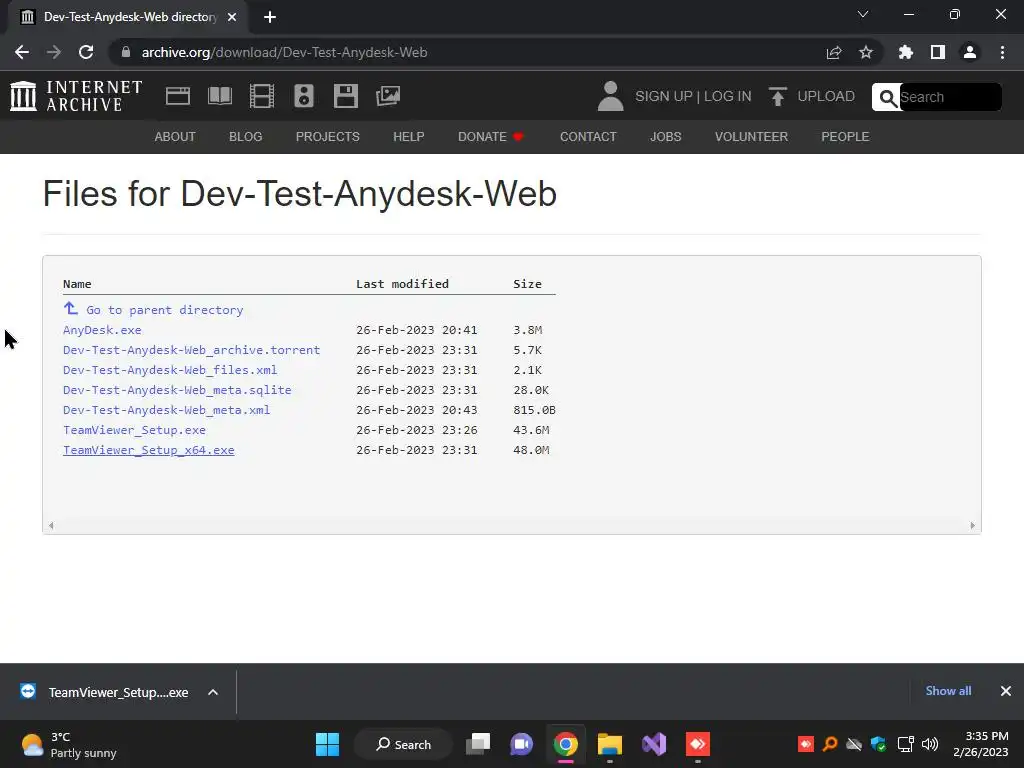The height and width of the screenshot is (768, 1024).
Task: Reload the page
Action: point(86,52)
